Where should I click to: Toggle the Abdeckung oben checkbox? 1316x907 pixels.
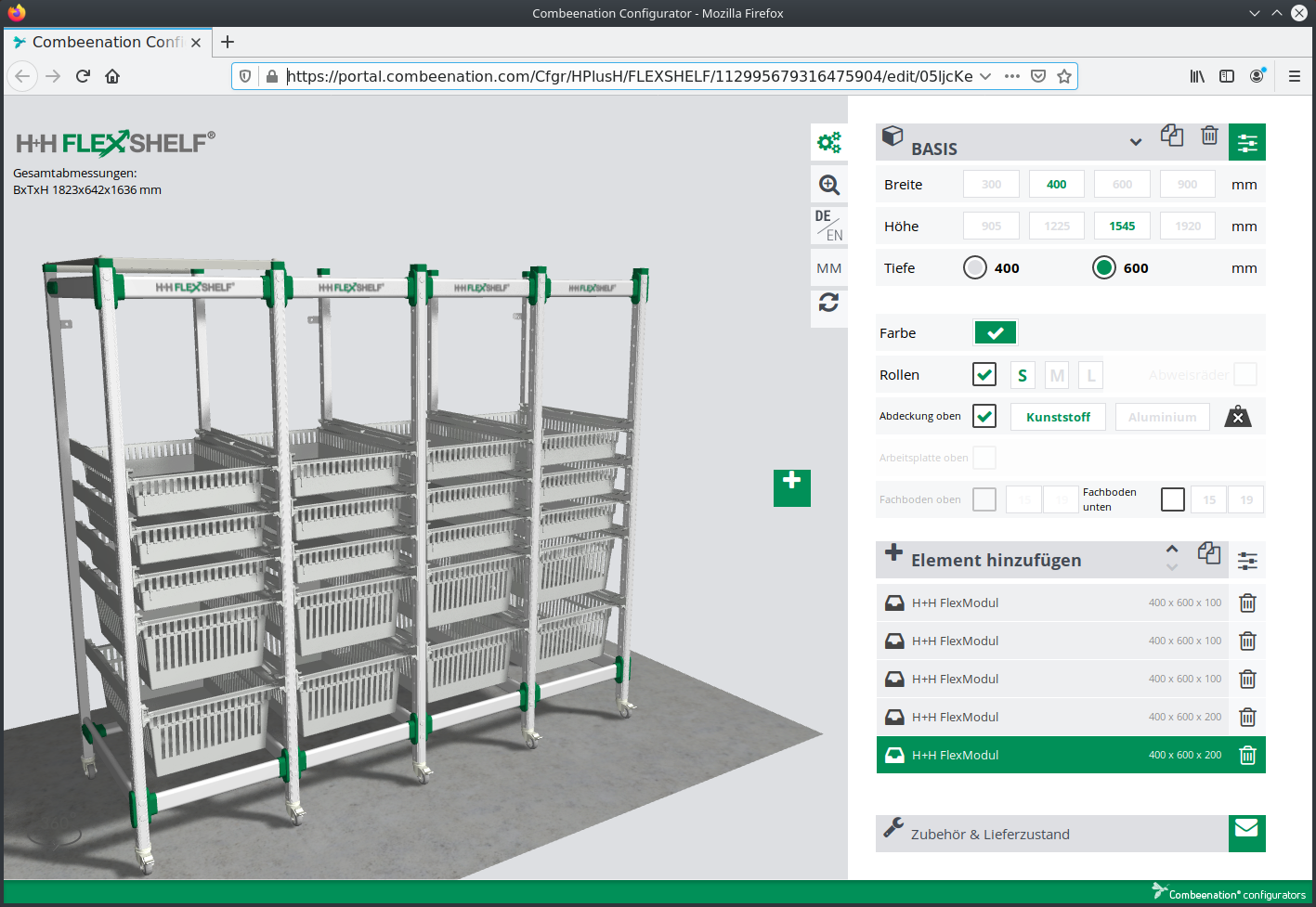coord(984,416)
